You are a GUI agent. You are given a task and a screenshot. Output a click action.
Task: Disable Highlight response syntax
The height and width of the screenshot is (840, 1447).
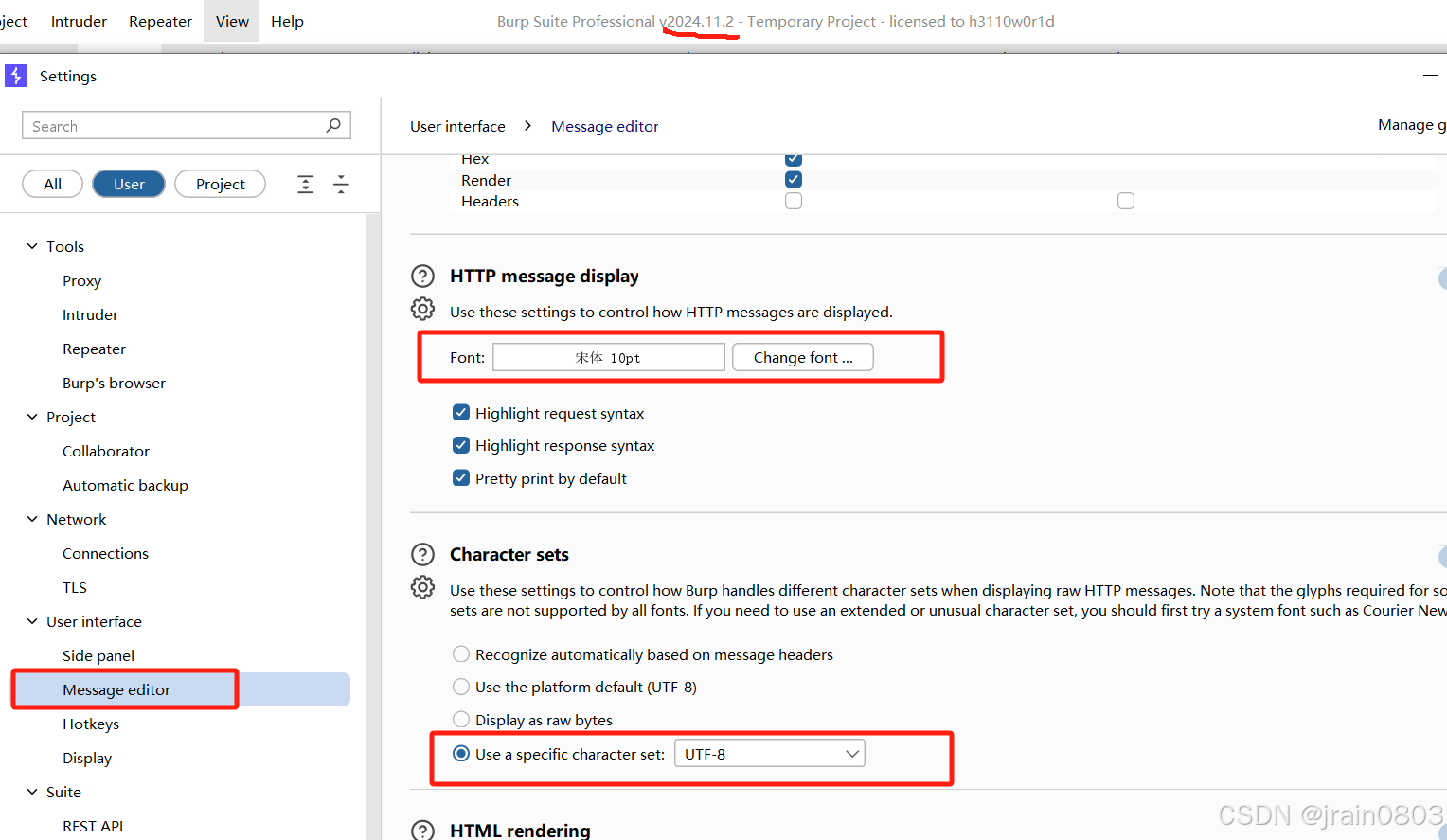(x=461, y=445)
